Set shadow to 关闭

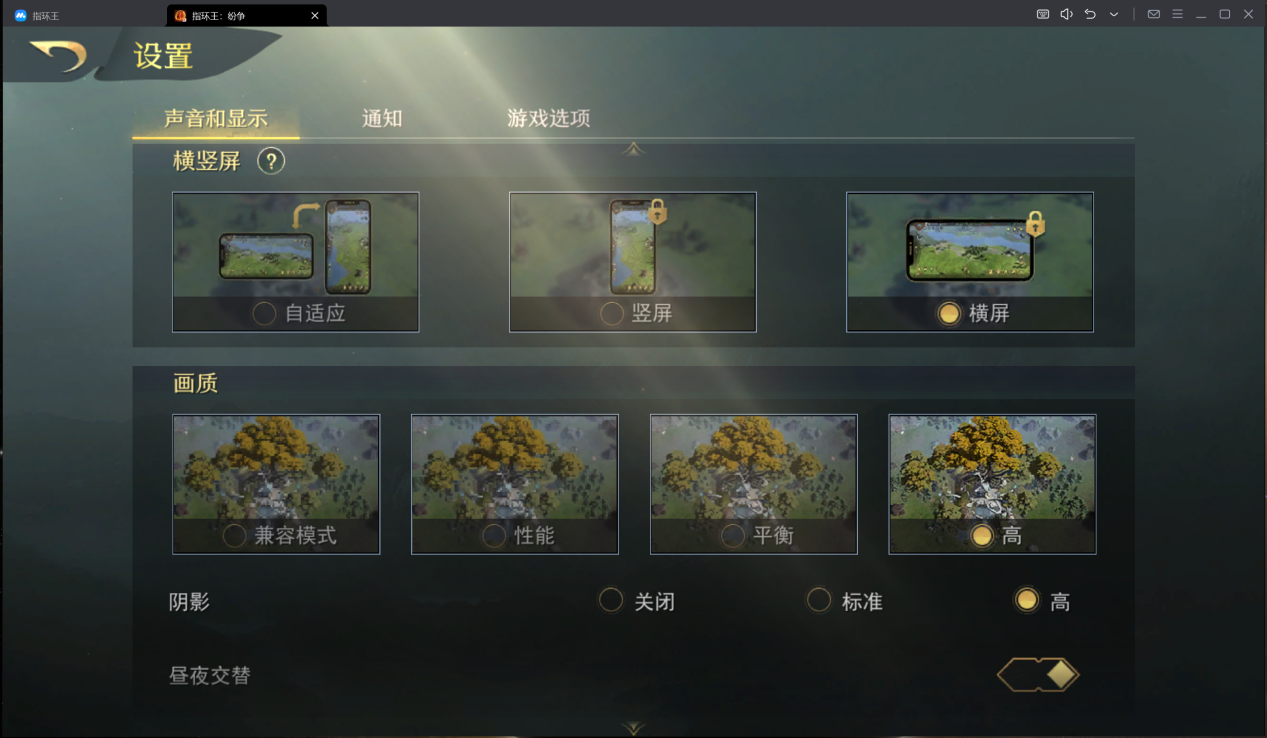(x=637, y=601)
